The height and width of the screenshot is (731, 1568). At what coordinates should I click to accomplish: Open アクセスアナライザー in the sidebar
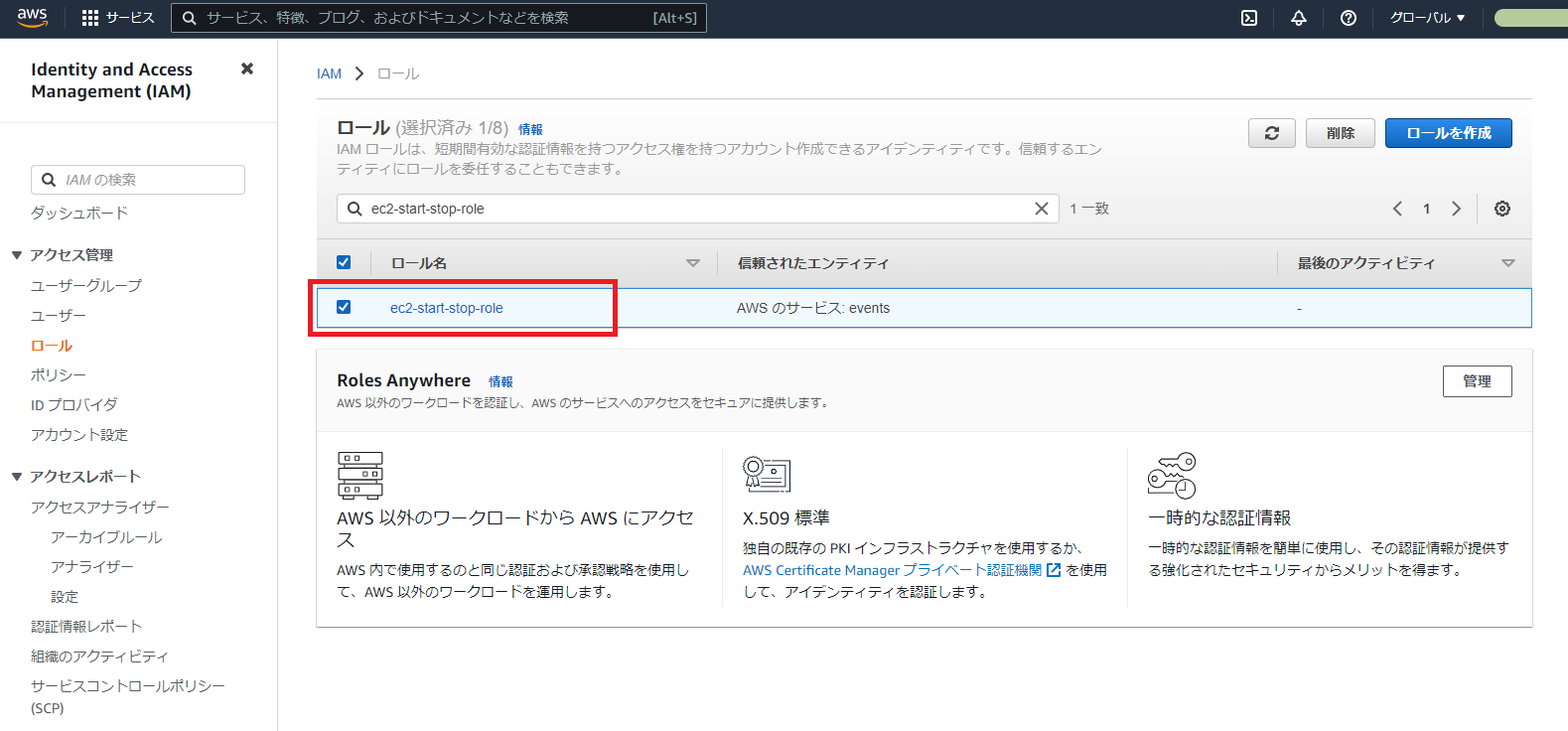coord(100,507)
